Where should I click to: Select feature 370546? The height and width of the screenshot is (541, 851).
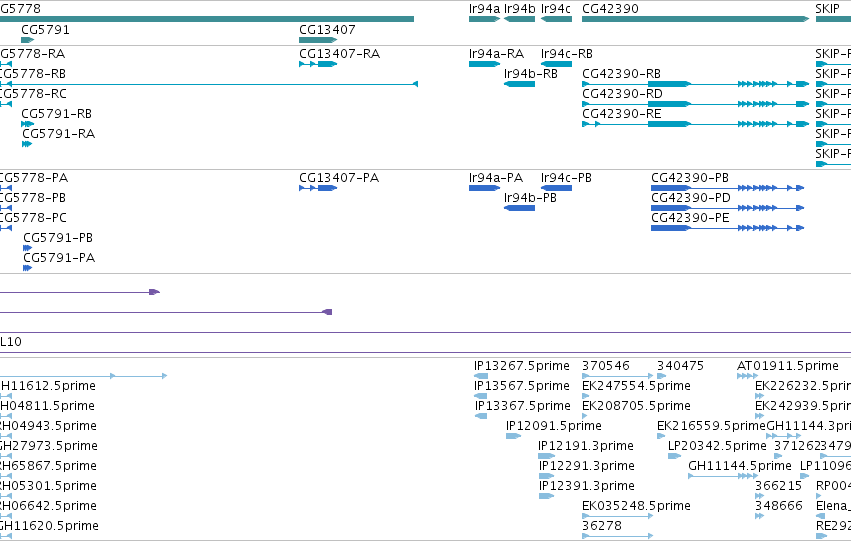tap(606, 366)
